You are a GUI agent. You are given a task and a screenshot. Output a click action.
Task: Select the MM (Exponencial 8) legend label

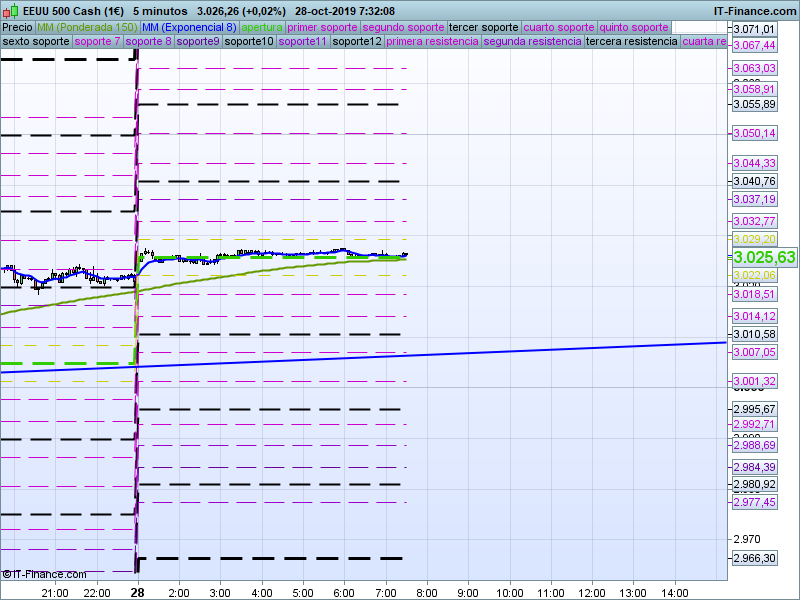pyautogui.click(x=189, y=27)
